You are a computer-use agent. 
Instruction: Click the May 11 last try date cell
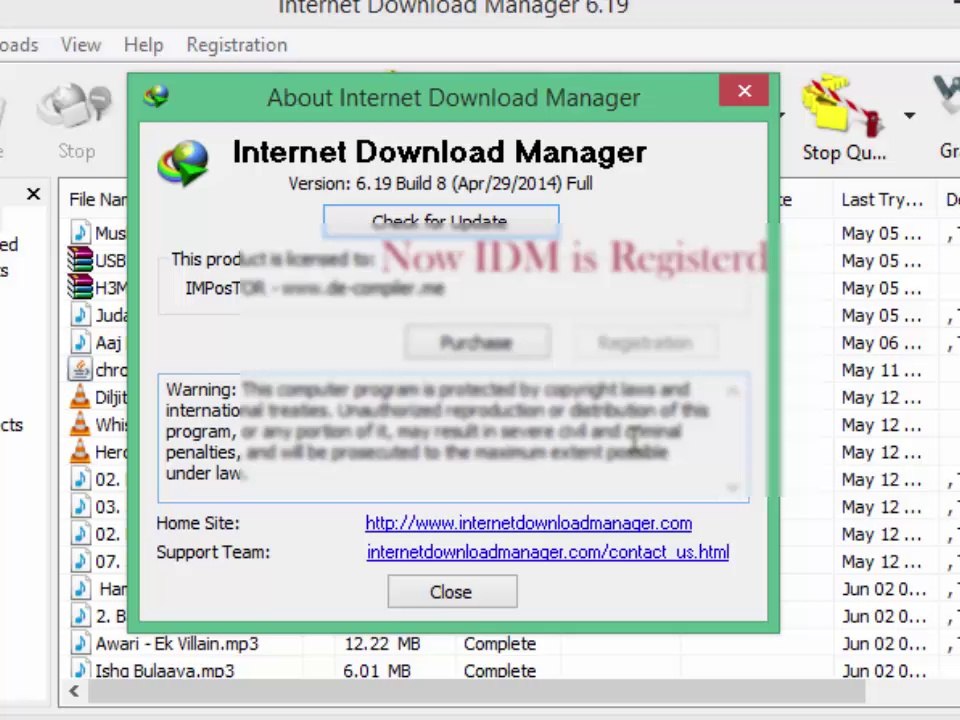click(x=881, y=370)
